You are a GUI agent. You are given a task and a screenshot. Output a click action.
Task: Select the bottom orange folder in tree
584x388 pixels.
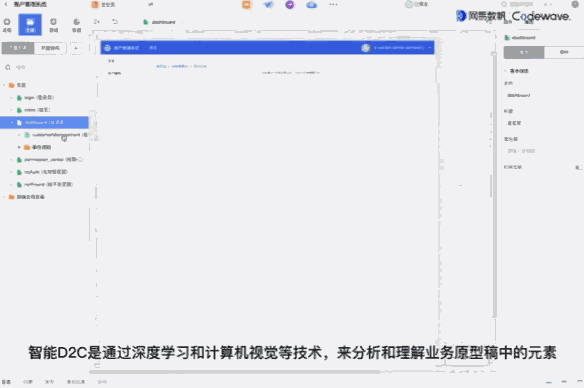26,197
